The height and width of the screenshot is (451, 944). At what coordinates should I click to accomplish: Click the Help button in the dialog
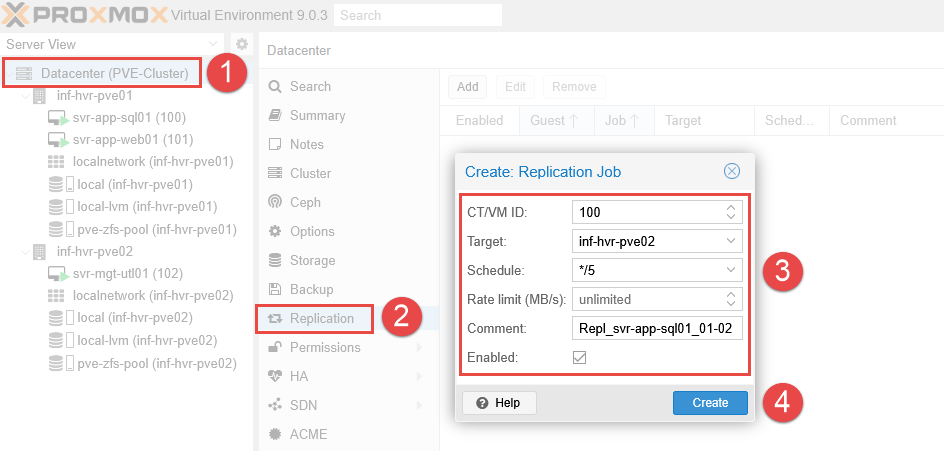pyautogui.click(x=499, y=402)
